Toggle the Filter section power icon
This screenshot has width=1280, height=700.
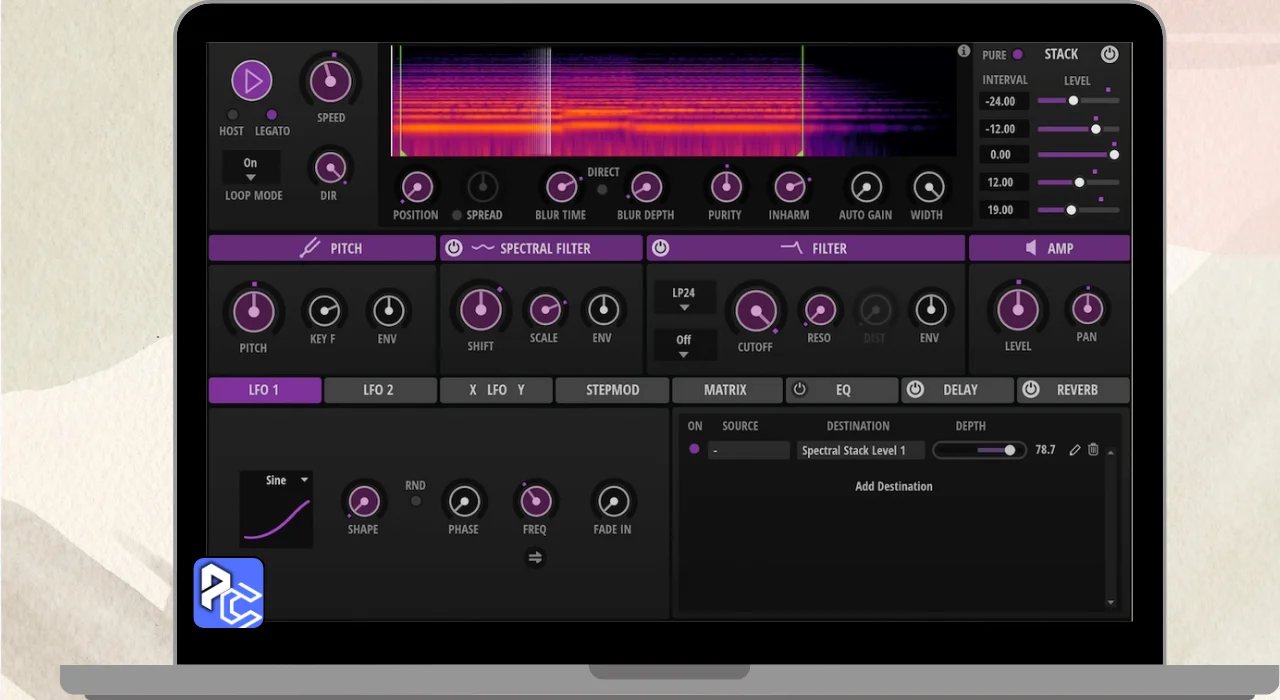[660, 248]
